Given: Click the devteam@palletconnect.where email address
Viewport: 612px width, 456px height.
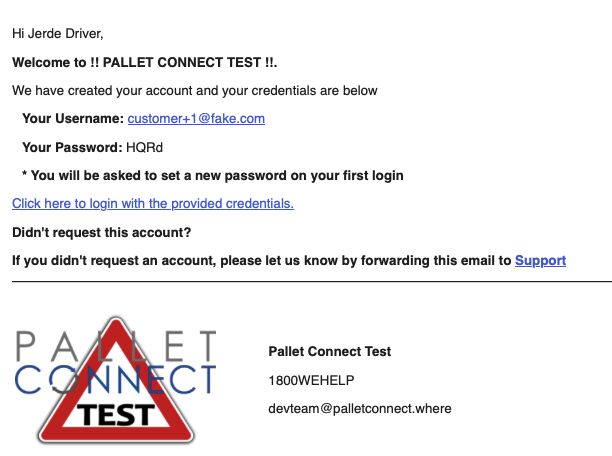Looking at the screenshot, I should (x=360, y=408).
